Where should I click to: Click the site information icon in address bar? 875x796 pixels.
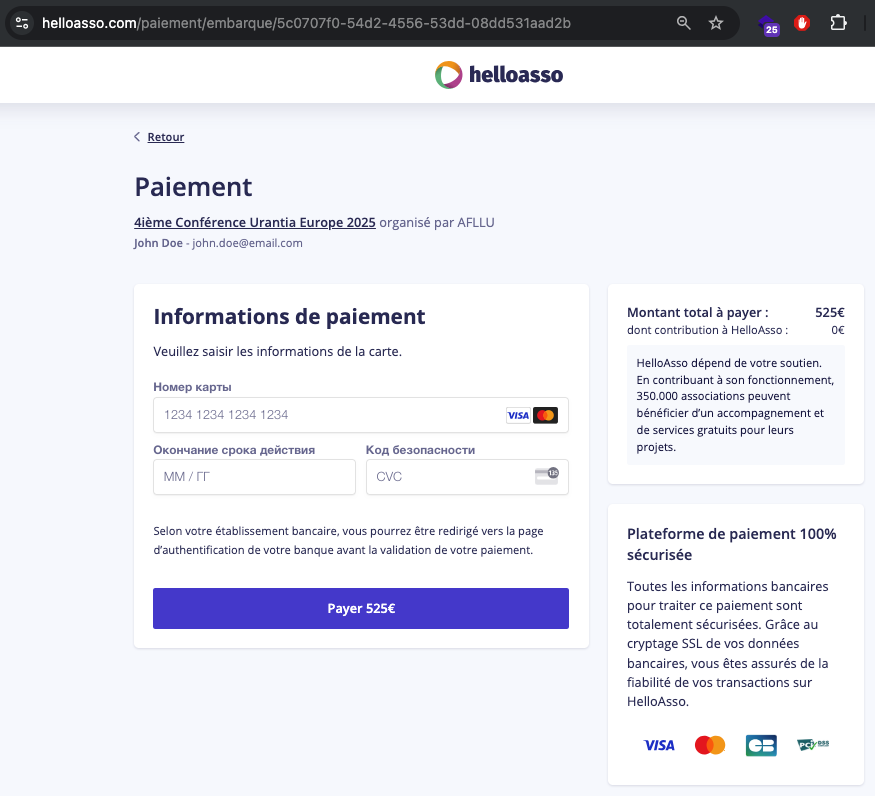coord(22,23)
